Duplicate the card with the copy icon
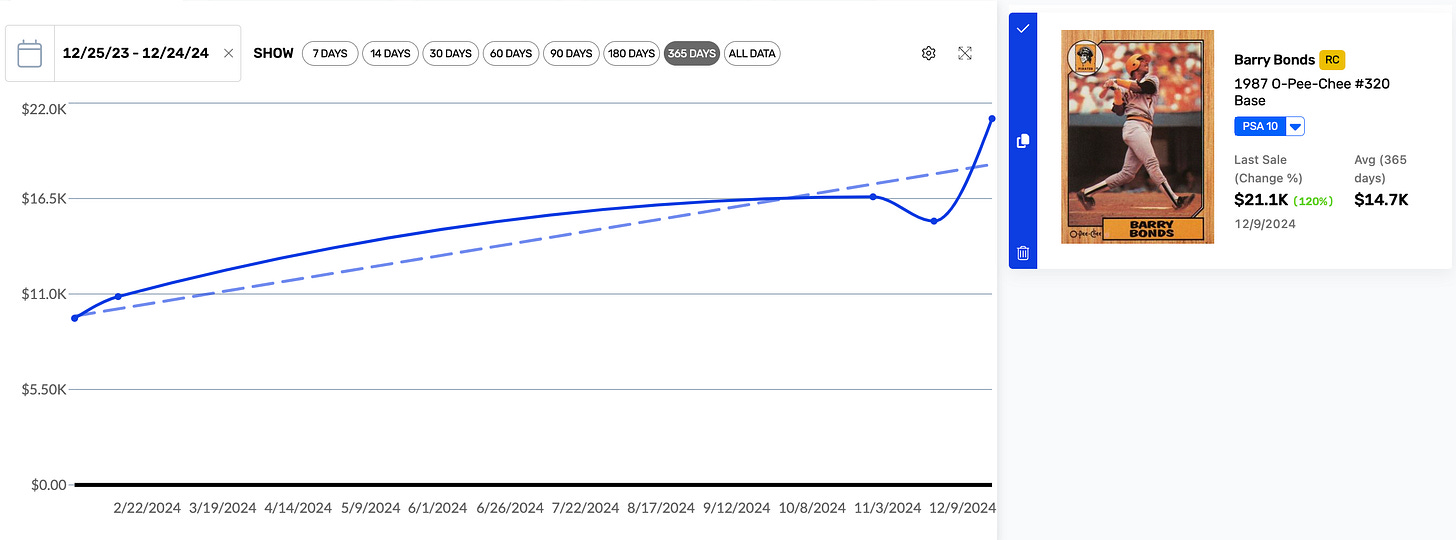1456x540 pixels. (1023, 141)
